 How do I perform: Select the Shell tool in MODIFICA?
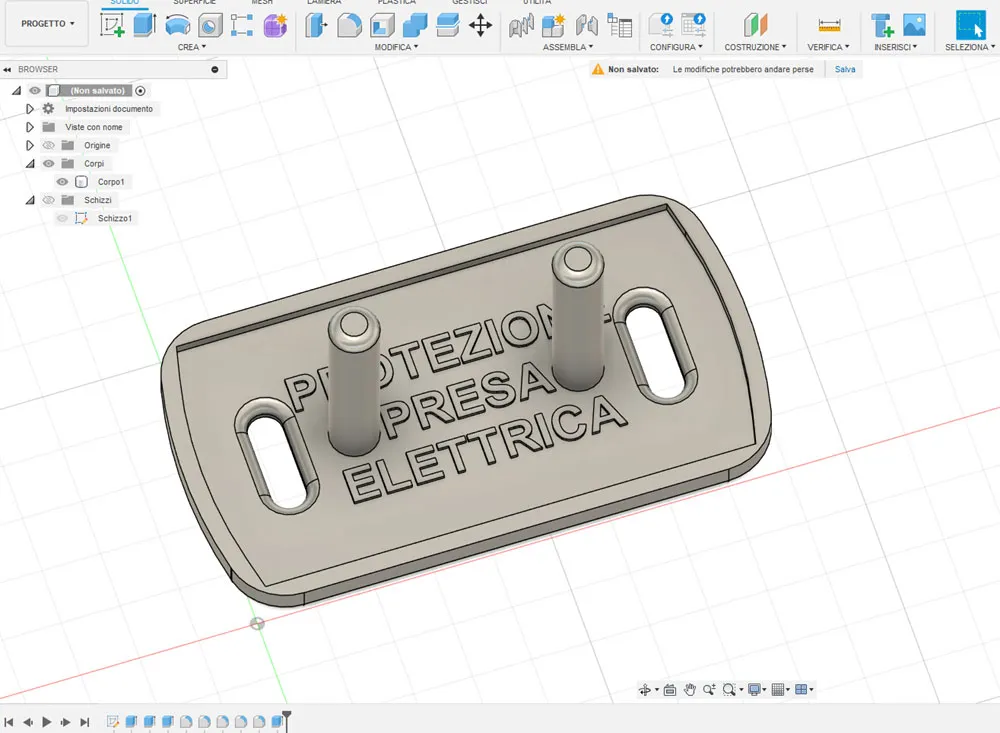pos(382,25)
